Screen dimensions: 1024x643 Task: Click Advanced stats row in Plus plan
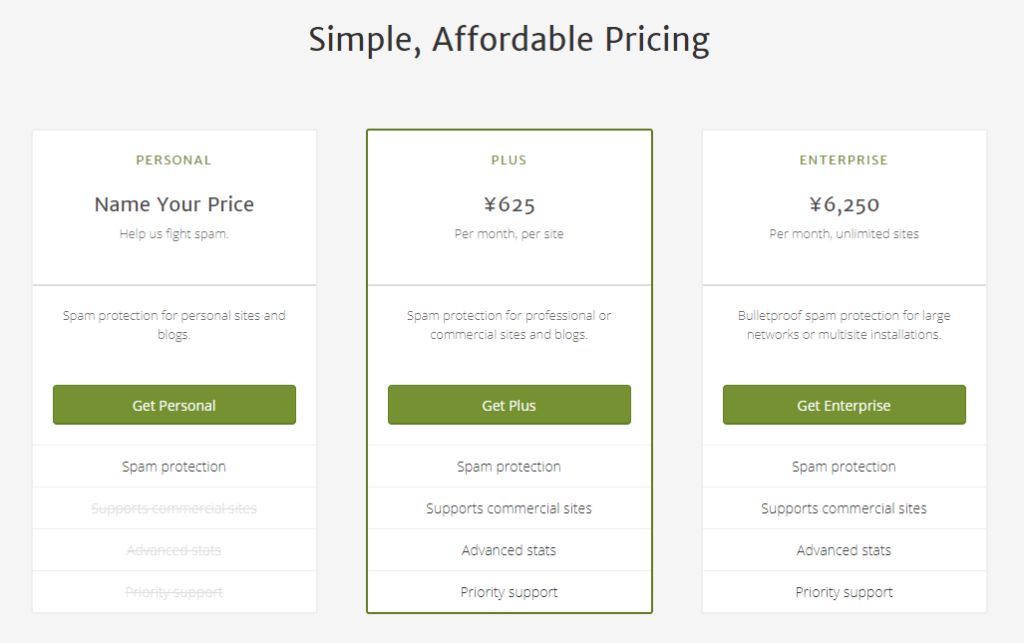click(509, 550)
